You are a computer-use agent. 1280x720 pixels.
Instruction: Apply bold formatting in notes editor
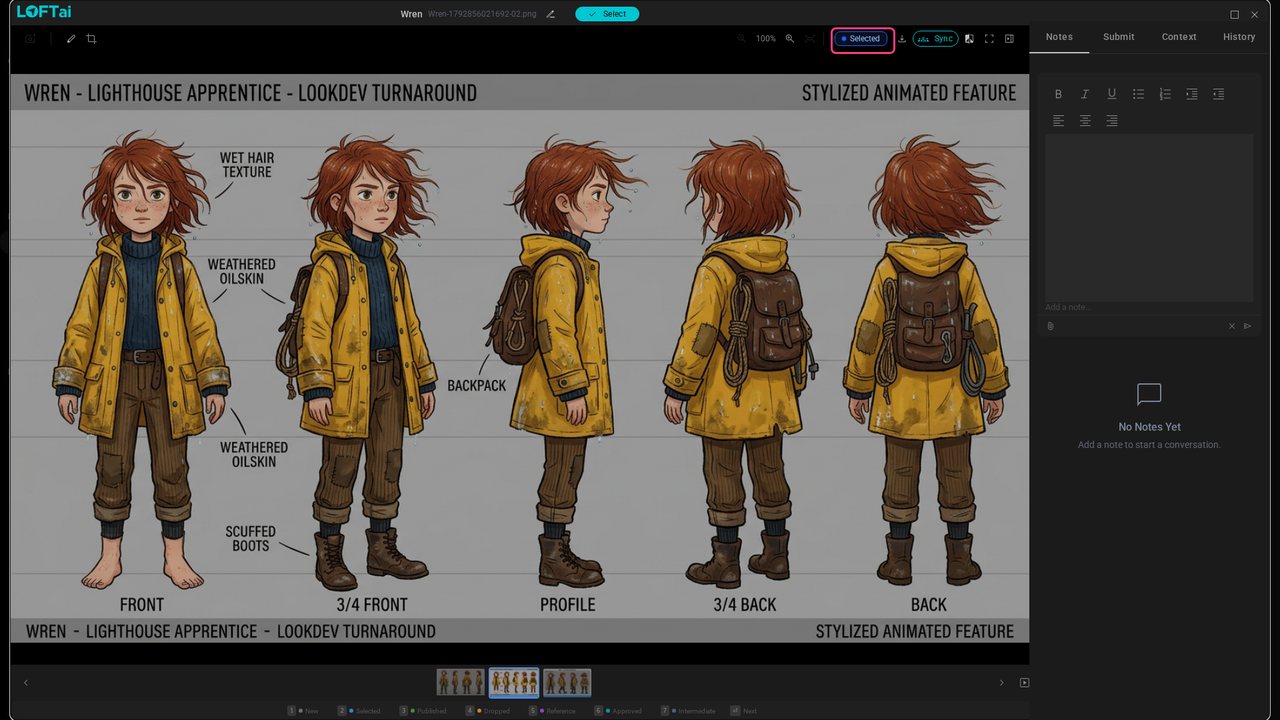coord(1058,94)
